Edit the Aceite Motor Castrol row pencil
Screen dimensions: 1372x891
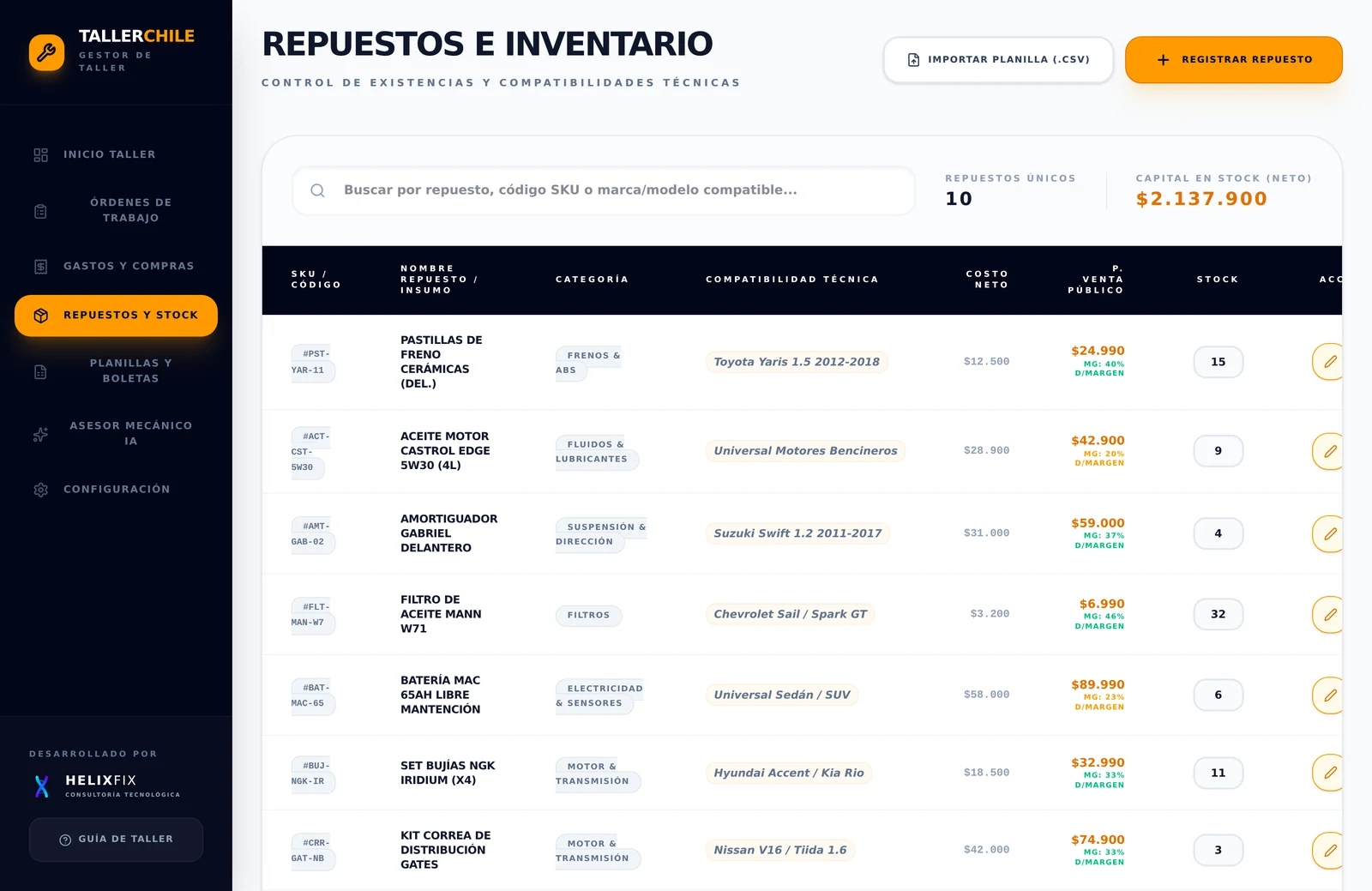pyautogui.click(x=1329, y=451)
